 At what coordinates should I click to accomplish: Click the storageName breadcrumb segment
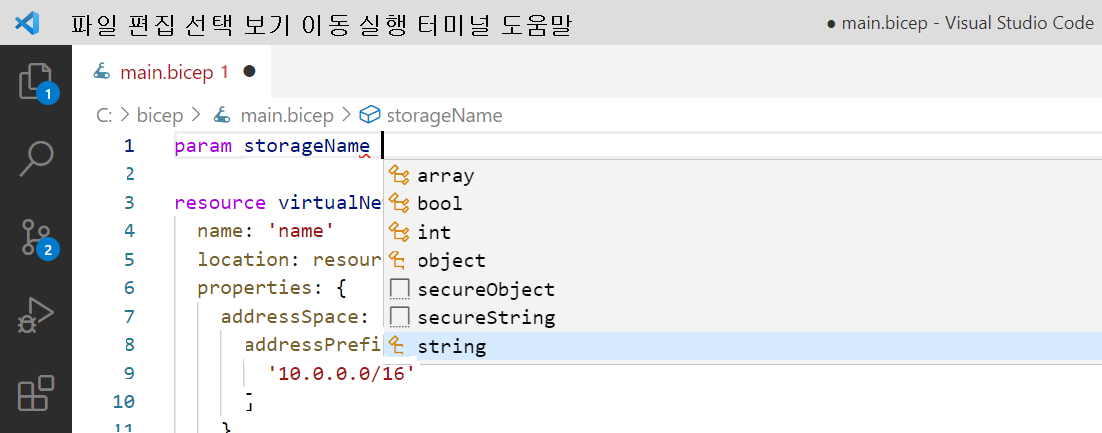[x=444, y=115]
